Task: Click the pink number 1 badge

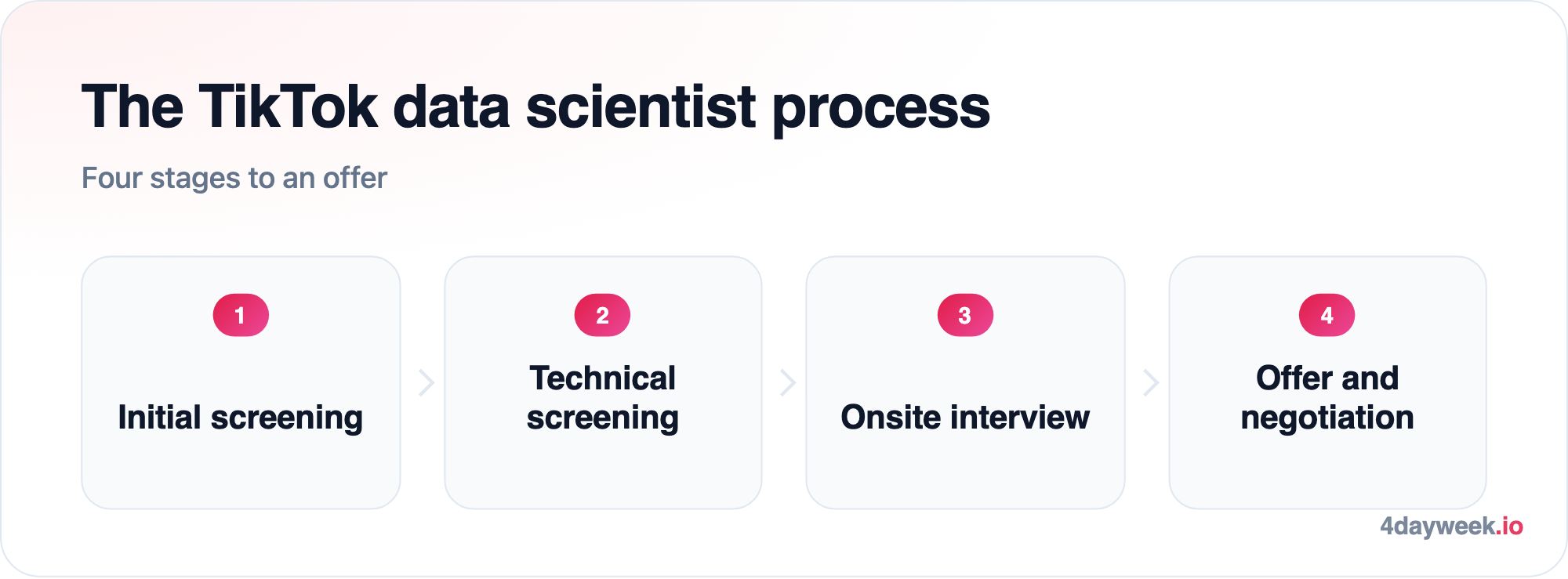Action: (241, 315)
